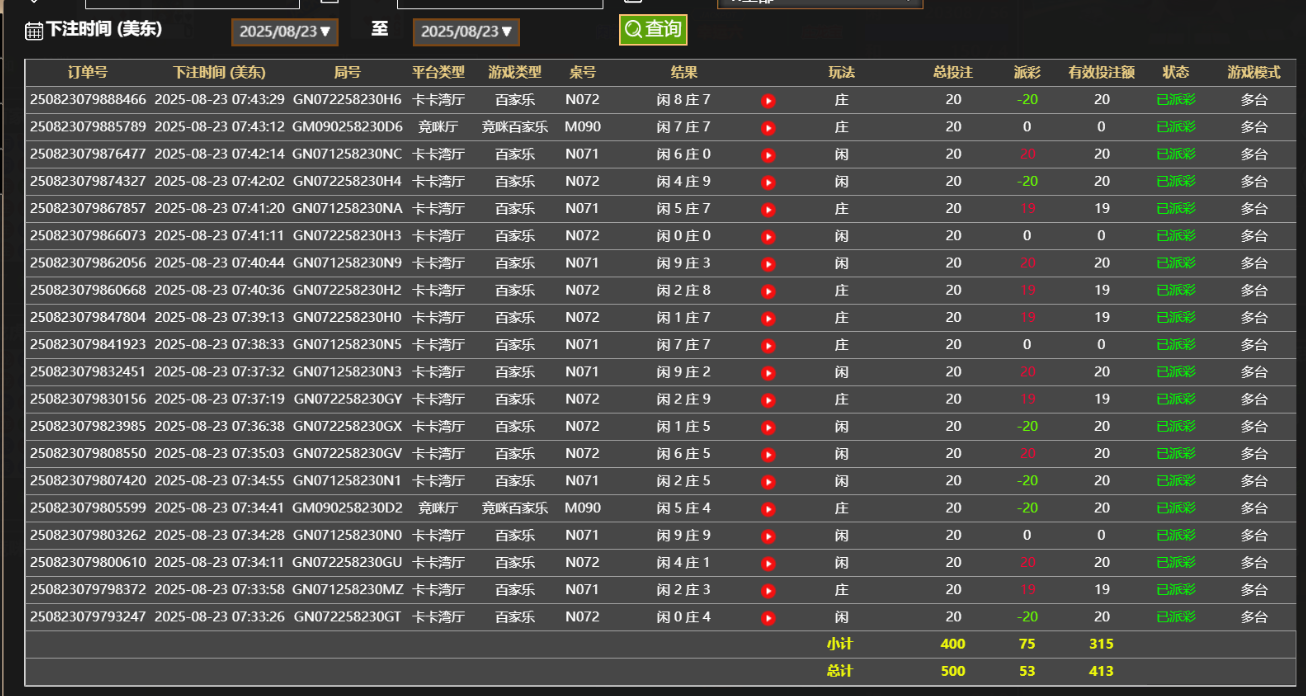Click the magnifier icon inside the 查询 button
1306x696 pixels.
[632, 29]
